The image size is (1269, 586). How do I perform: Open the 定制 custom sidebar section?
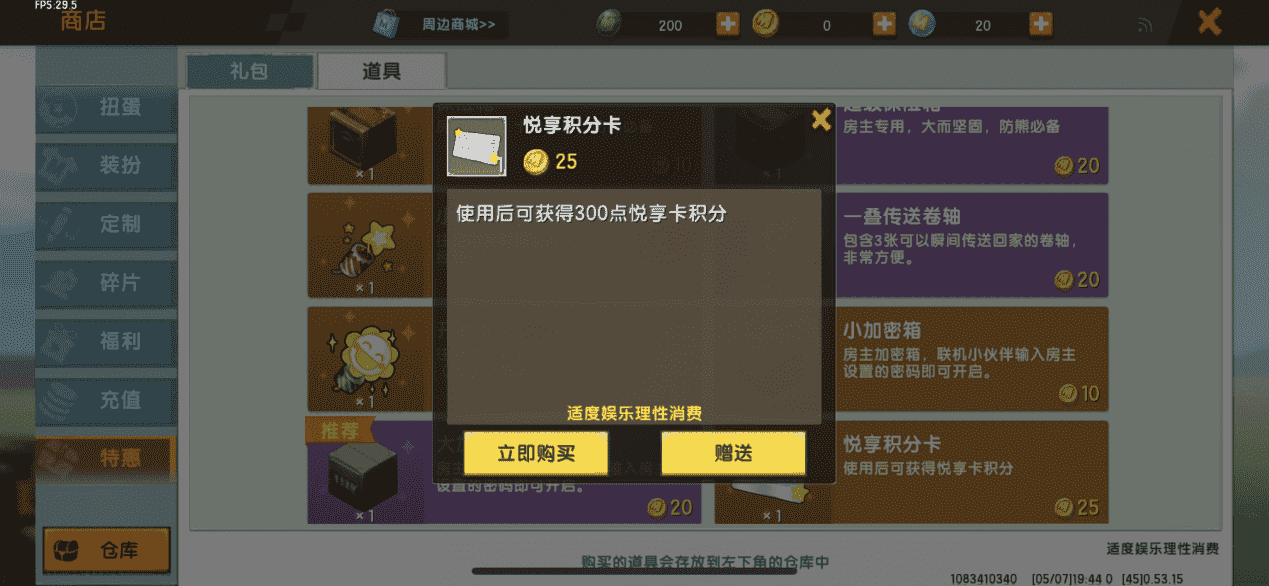coord(106,224)
